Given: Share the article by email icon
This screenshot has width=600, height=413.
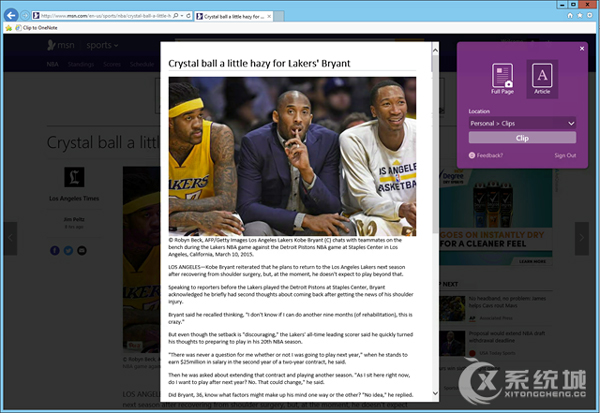Looking at the screenshot, I should pyautogui.click(x=82, y=250).
